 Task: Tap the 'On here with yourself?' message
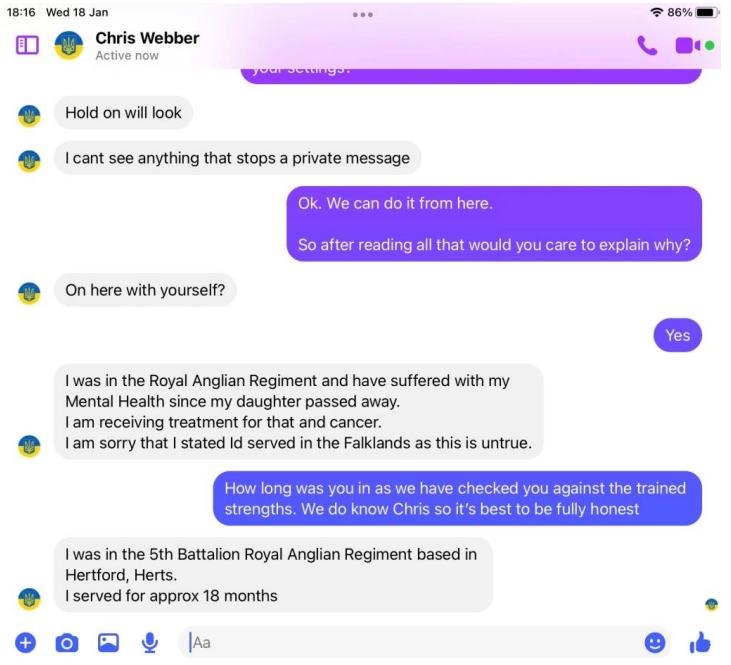[145, 290]
